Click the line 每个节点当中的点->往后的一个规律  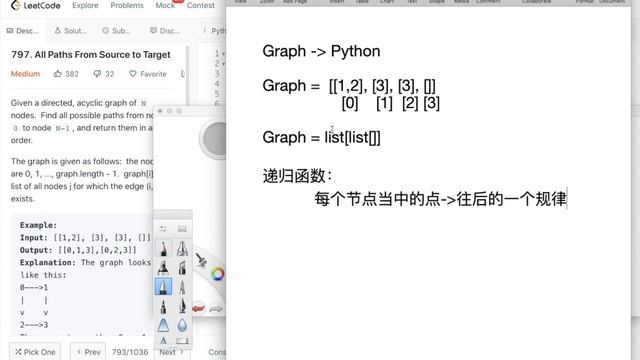click(x=440, y=199)
